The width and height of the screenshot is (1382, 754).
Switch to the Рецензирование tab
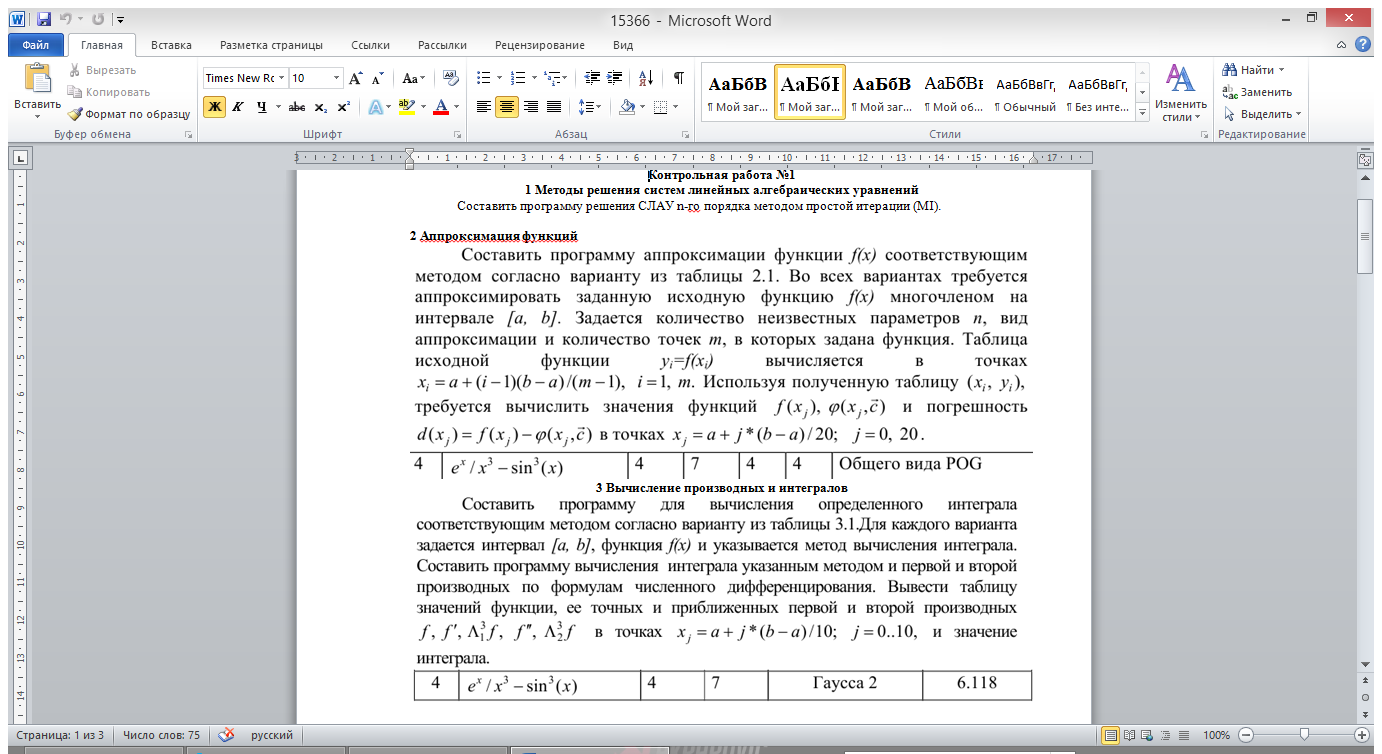point(540,45)
